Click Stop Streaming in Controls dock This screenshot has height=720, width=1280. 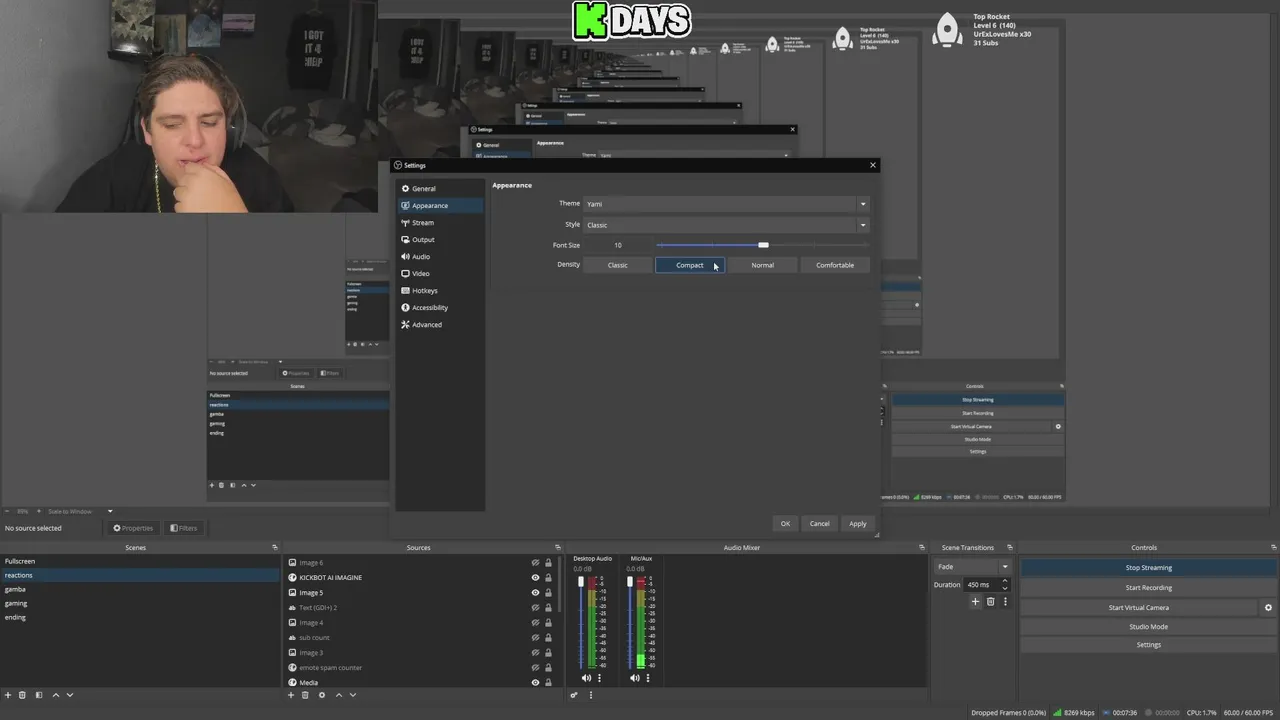(1148, 567)
